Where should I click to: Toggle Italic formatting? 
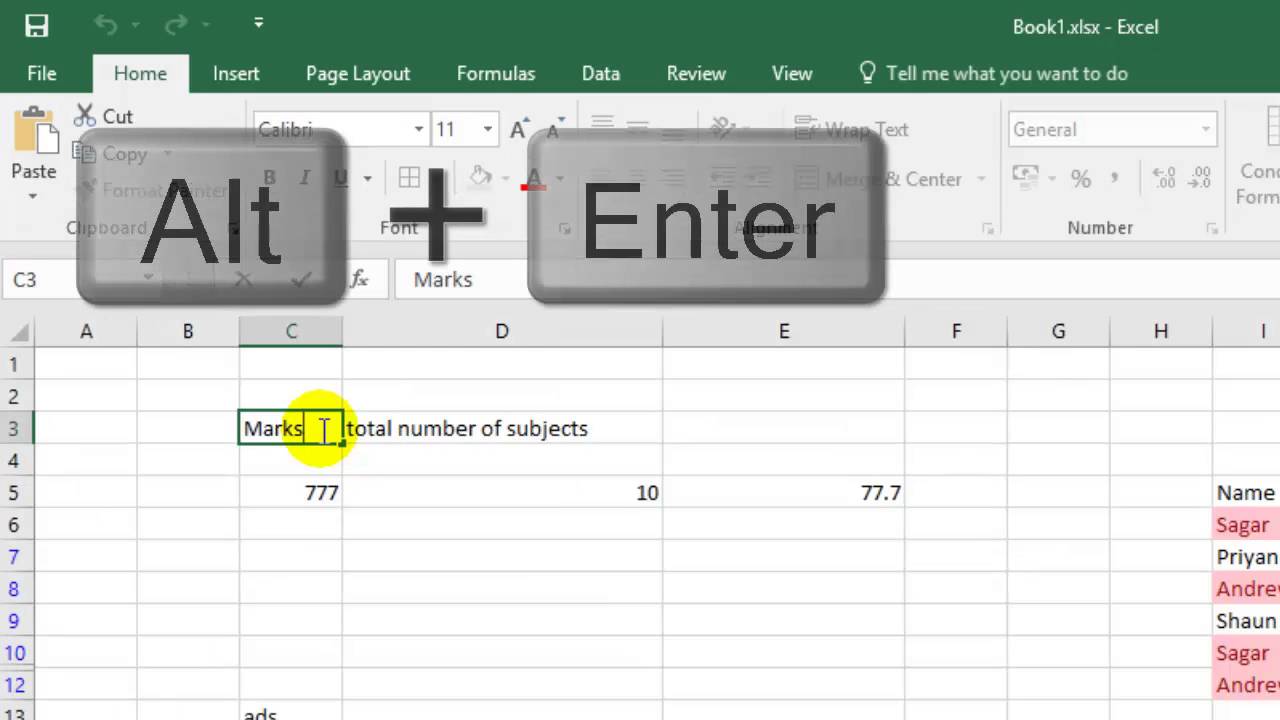pos(305,178)
